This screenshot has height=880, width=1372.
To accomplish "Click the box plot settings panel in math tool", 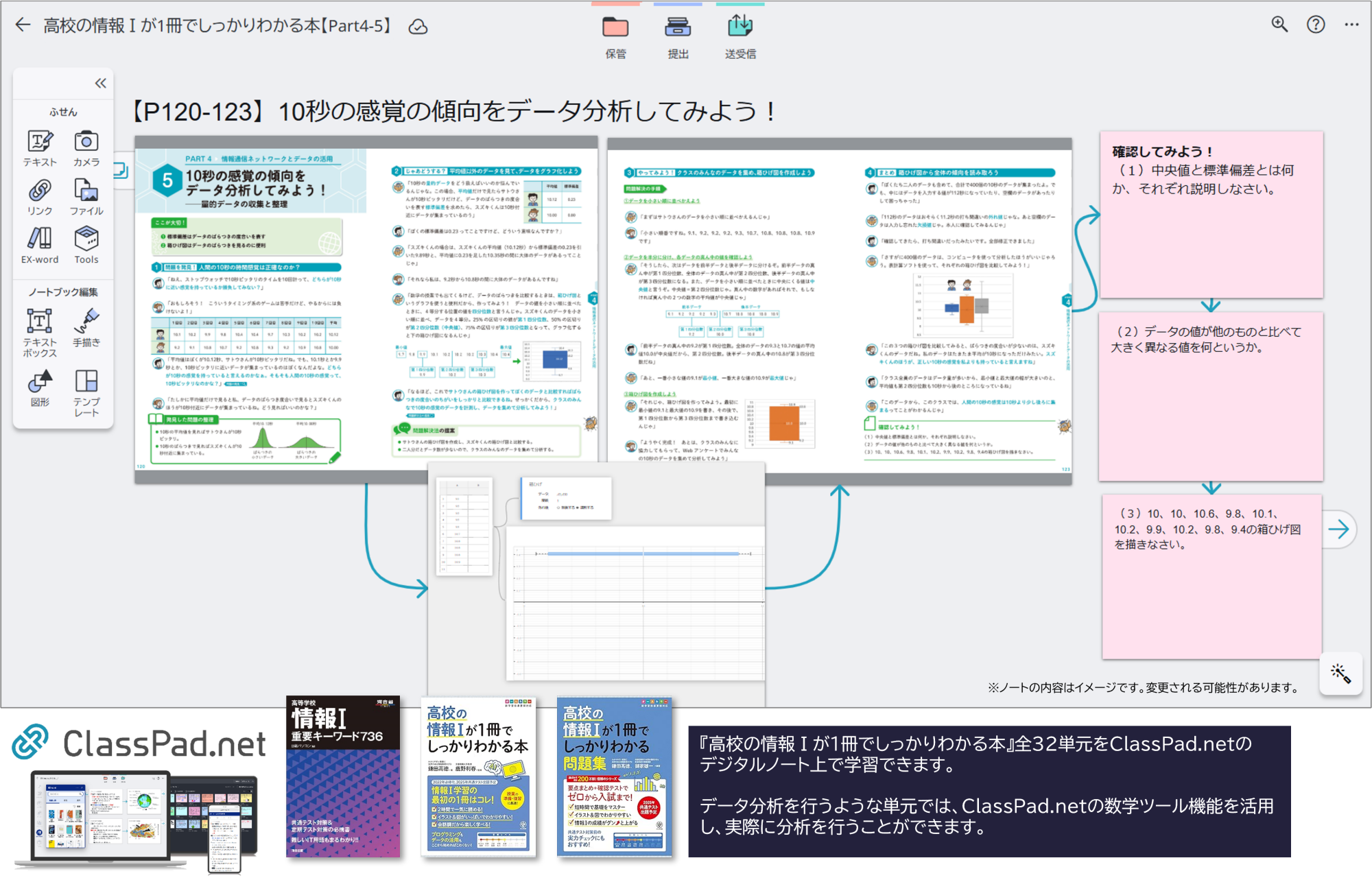I will pyautogui.click(x=566, y=498).
